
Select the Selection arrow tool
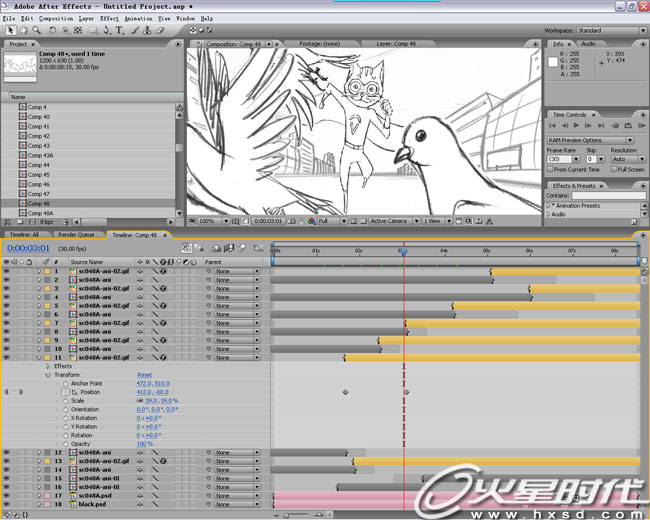click(11, 30)
